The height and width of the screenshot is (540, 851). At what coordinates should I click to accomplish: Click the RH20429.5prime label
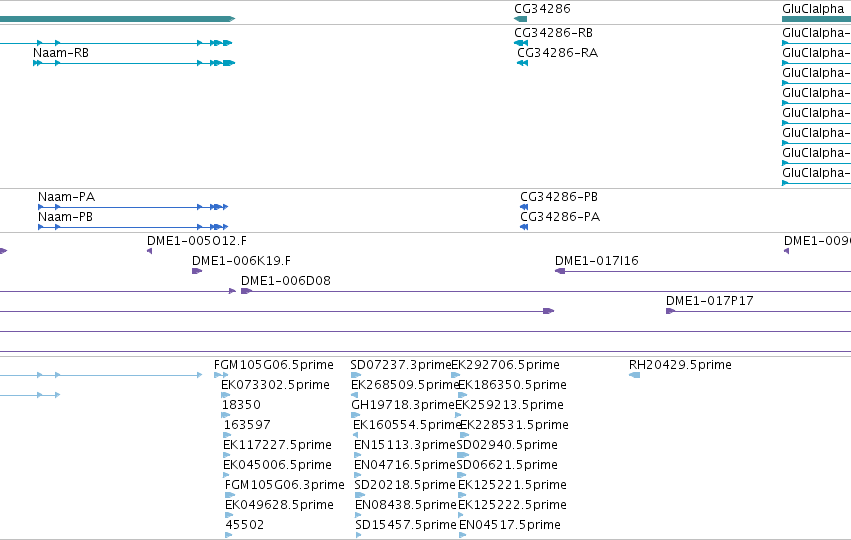pos(680,365)
